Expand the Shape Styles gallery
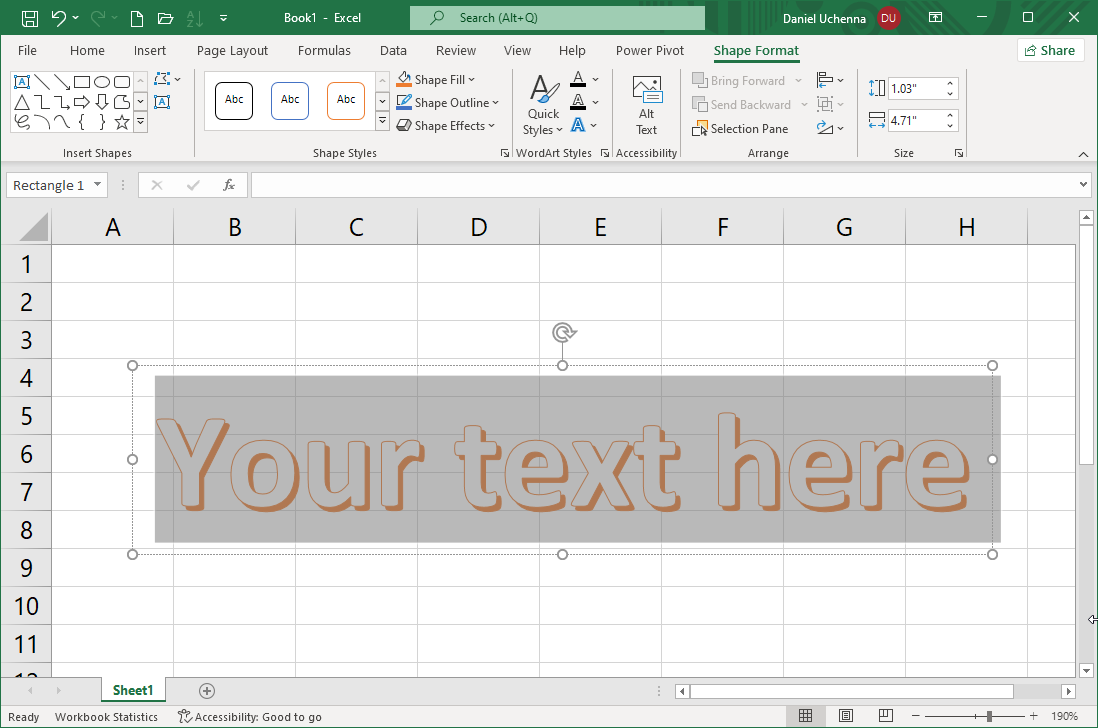Image resolution: width=1098 pixels, height=728 pixels. click(x=382, y=121)
